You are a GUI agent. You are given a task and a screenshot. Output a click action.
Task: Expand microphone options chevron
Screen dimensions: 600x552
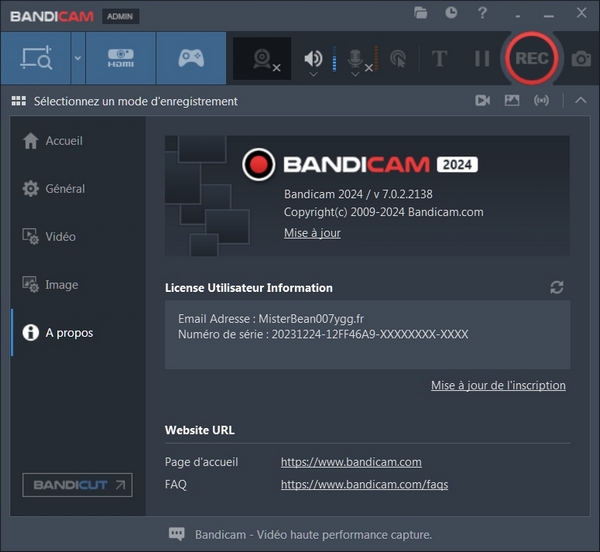point(355,74)
